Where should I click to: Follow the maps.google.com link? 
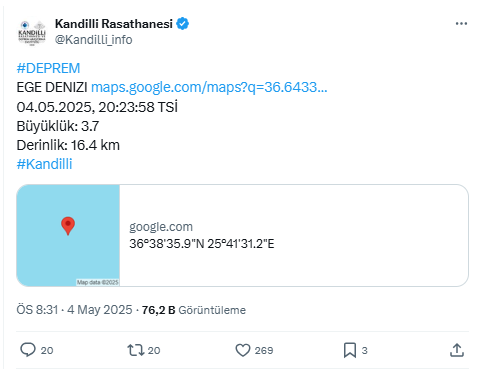click(x=209, y=87)
